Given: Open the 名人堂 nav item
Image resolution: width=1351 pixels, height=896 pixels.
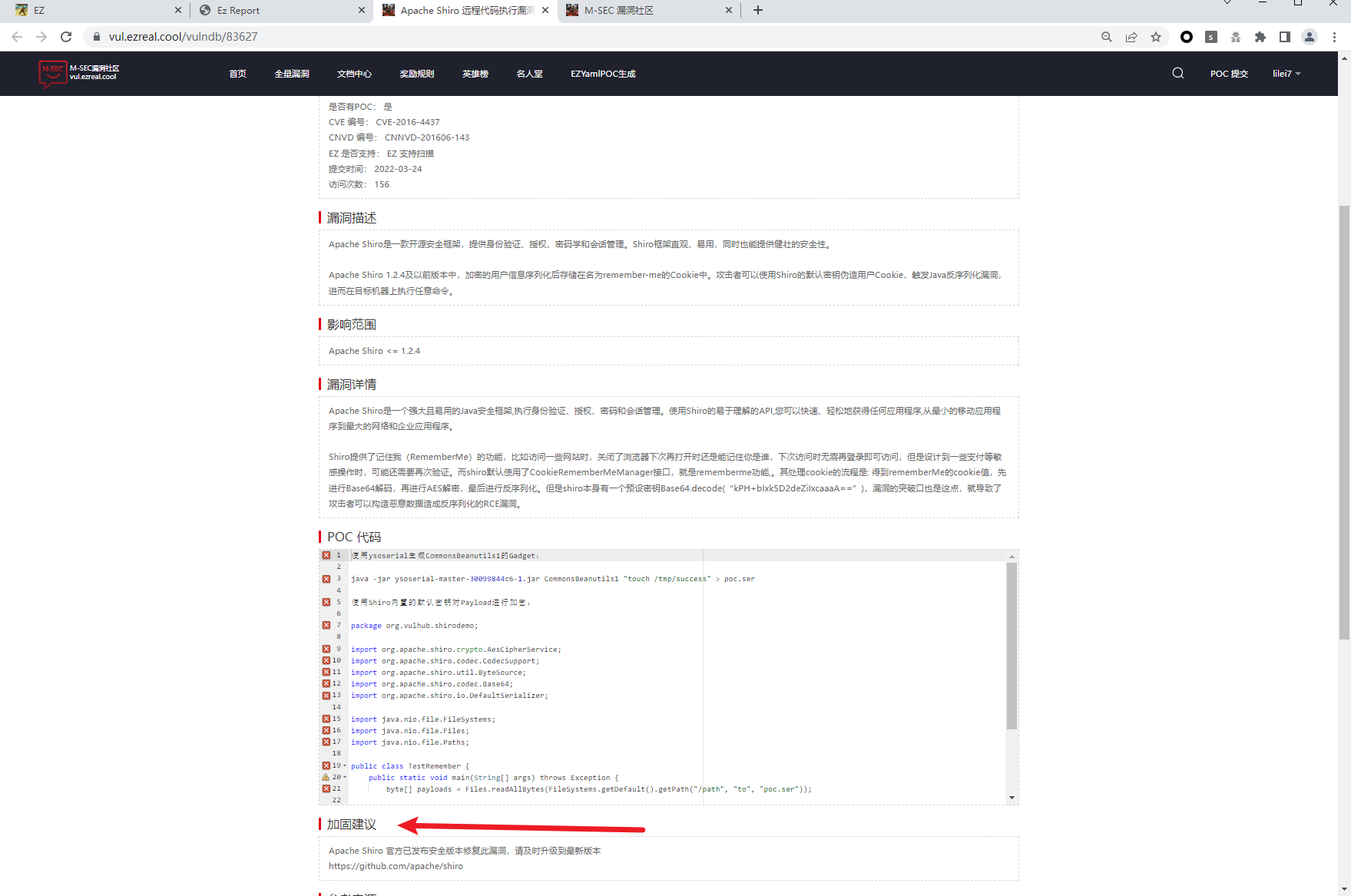Looking at the screenshot, I should [x=529, y=74].
